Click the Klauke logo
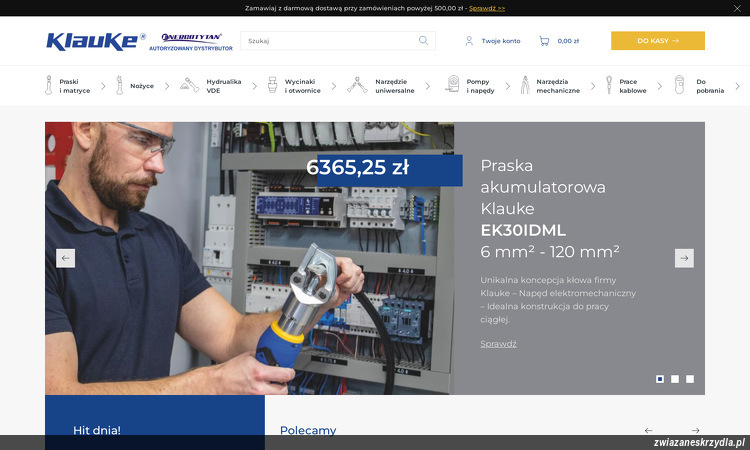The width and height of the screenshot is (750, 450). tap(96, 41)
